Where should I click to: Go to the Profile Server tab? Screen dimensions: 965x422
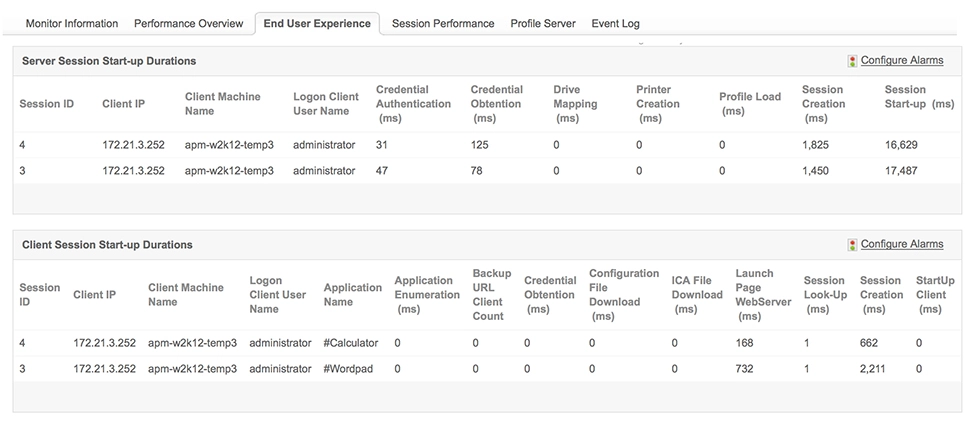[x=542, y=23]
